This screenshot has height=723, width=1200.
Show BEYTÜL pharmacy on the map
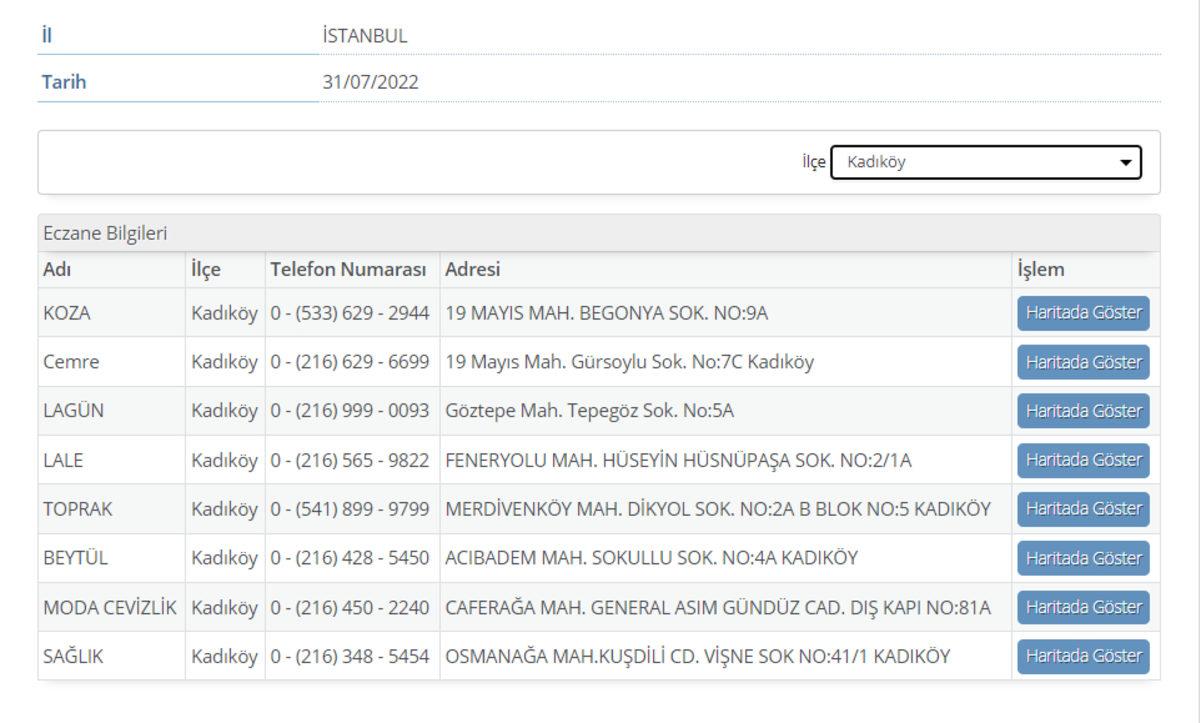tap(1083, 557)
